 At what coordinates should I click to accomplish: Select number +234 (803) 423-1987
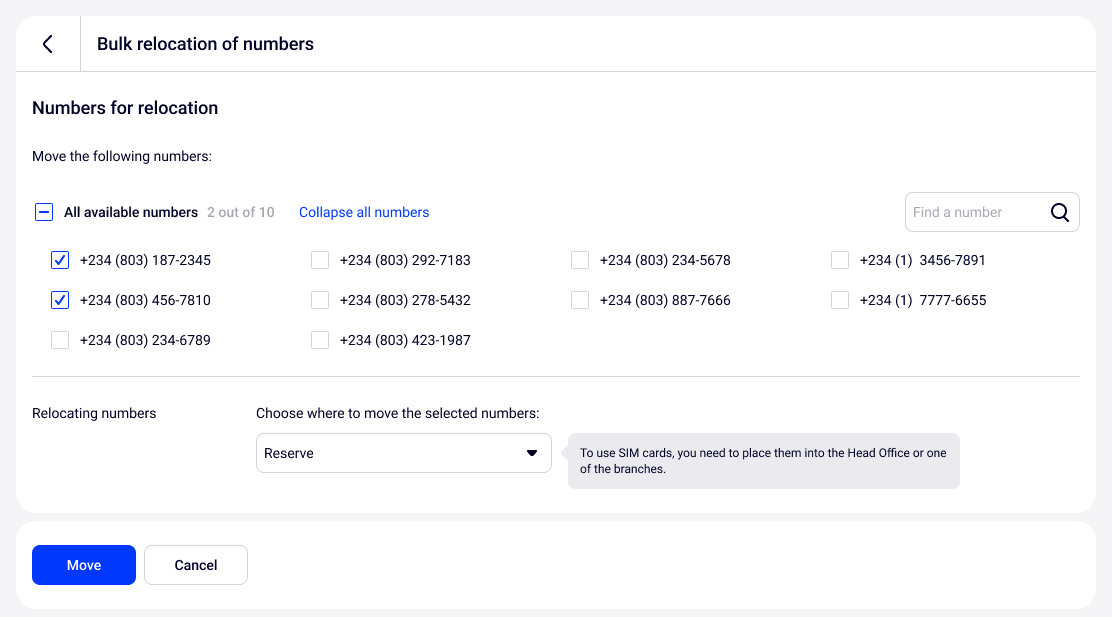tap(320, 340)
